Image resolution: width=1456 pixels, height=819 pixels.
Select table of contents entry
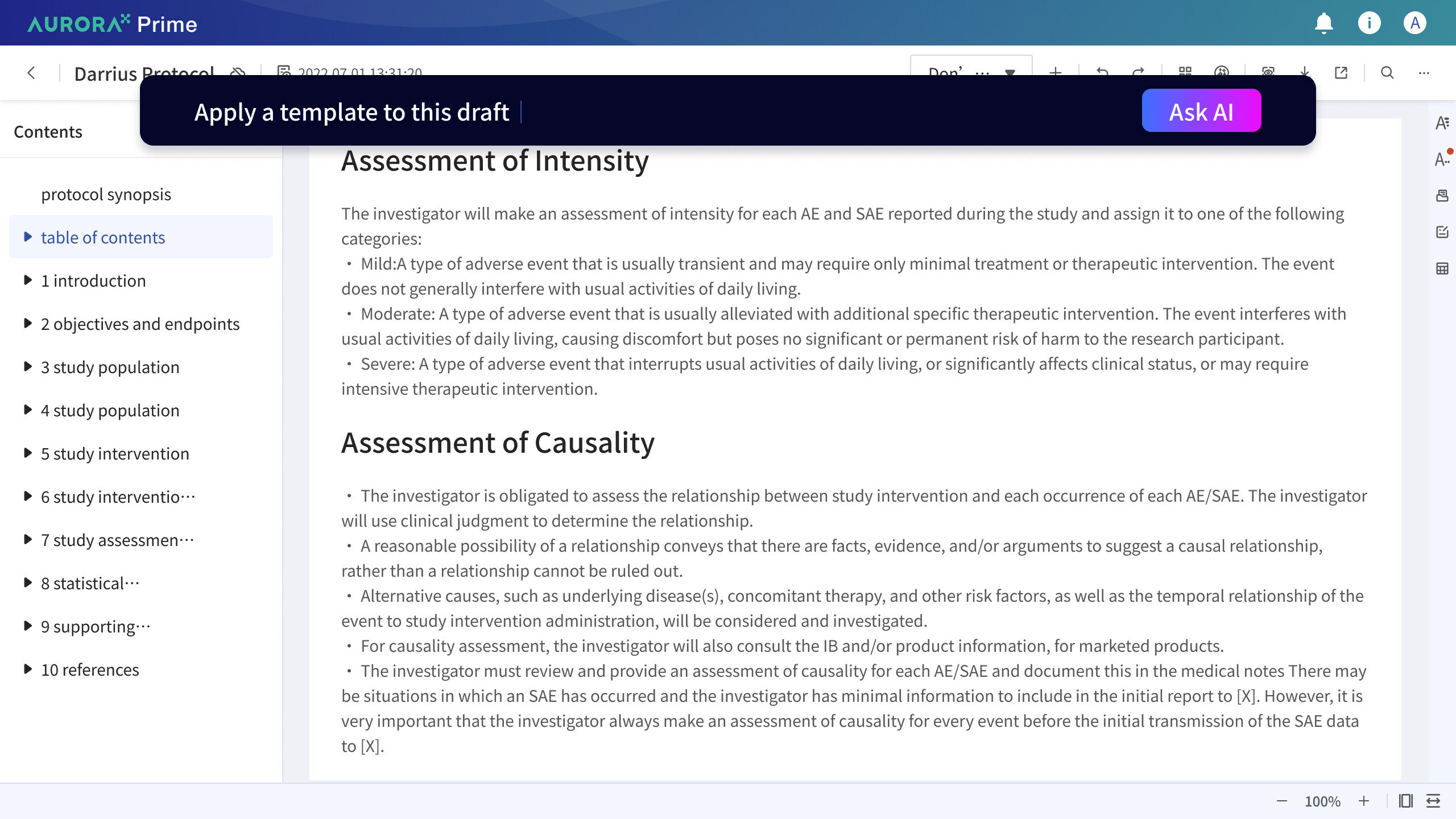pyautogui.click(x=103, y=237)
